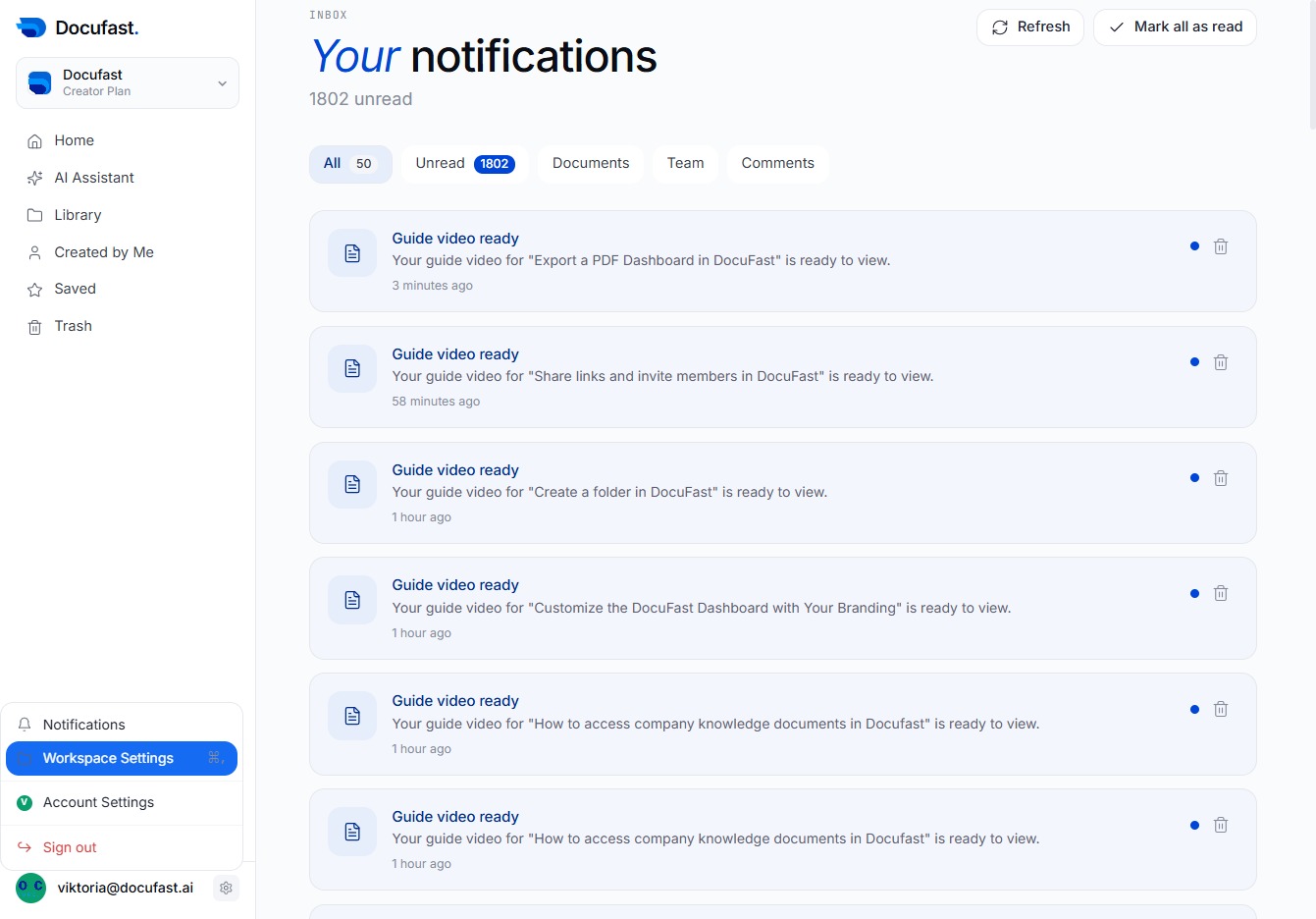Delete the "Create a folder" notification
Image resolution: width=1316 pixels, height=919 pixels.
(x=1221, y=478)
